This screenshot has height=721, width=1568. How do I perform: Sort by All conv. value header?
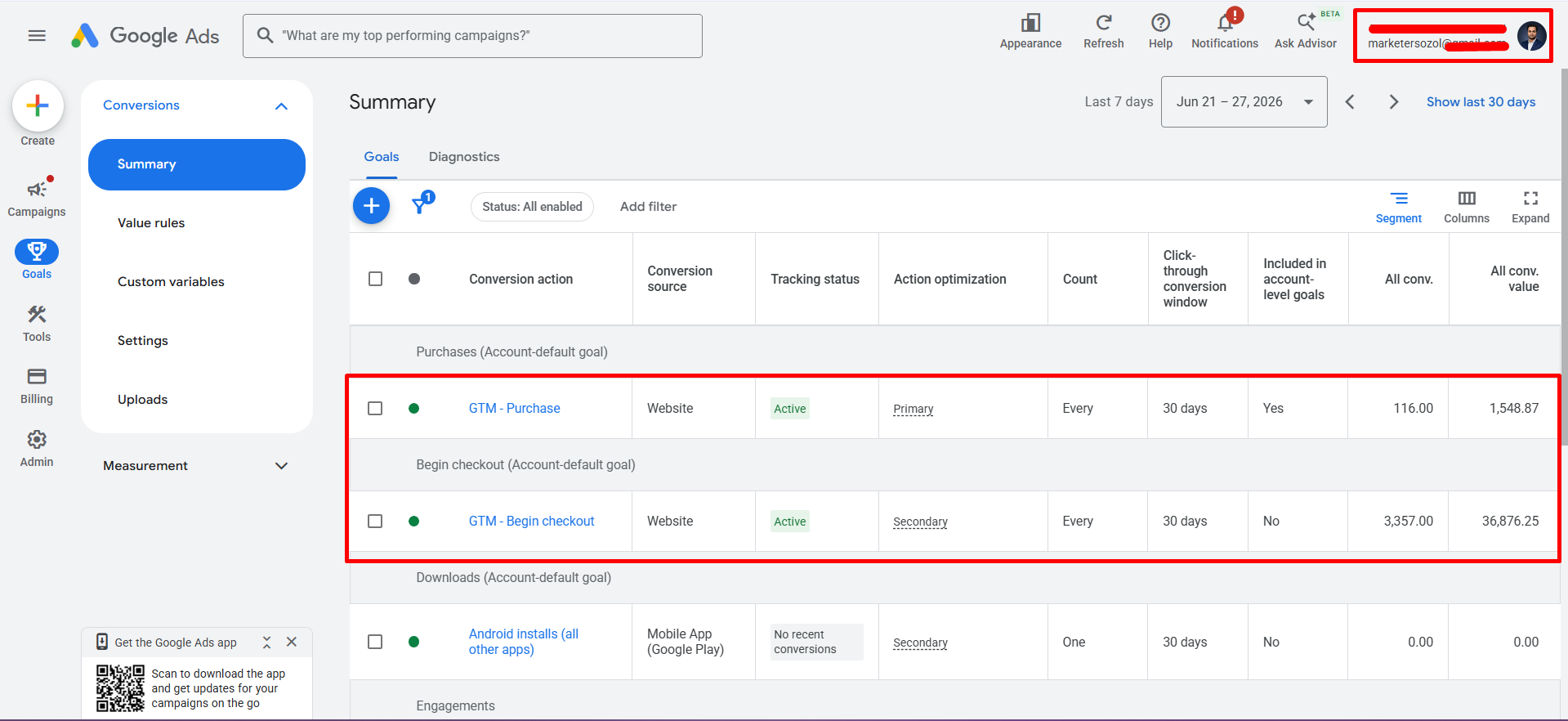1514,279
